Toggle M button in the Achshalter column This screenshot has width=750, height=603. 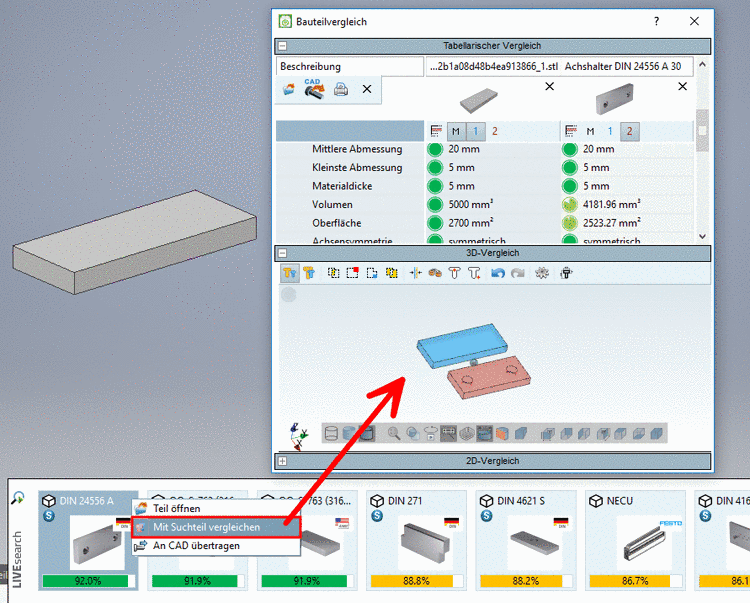(591, 131)
